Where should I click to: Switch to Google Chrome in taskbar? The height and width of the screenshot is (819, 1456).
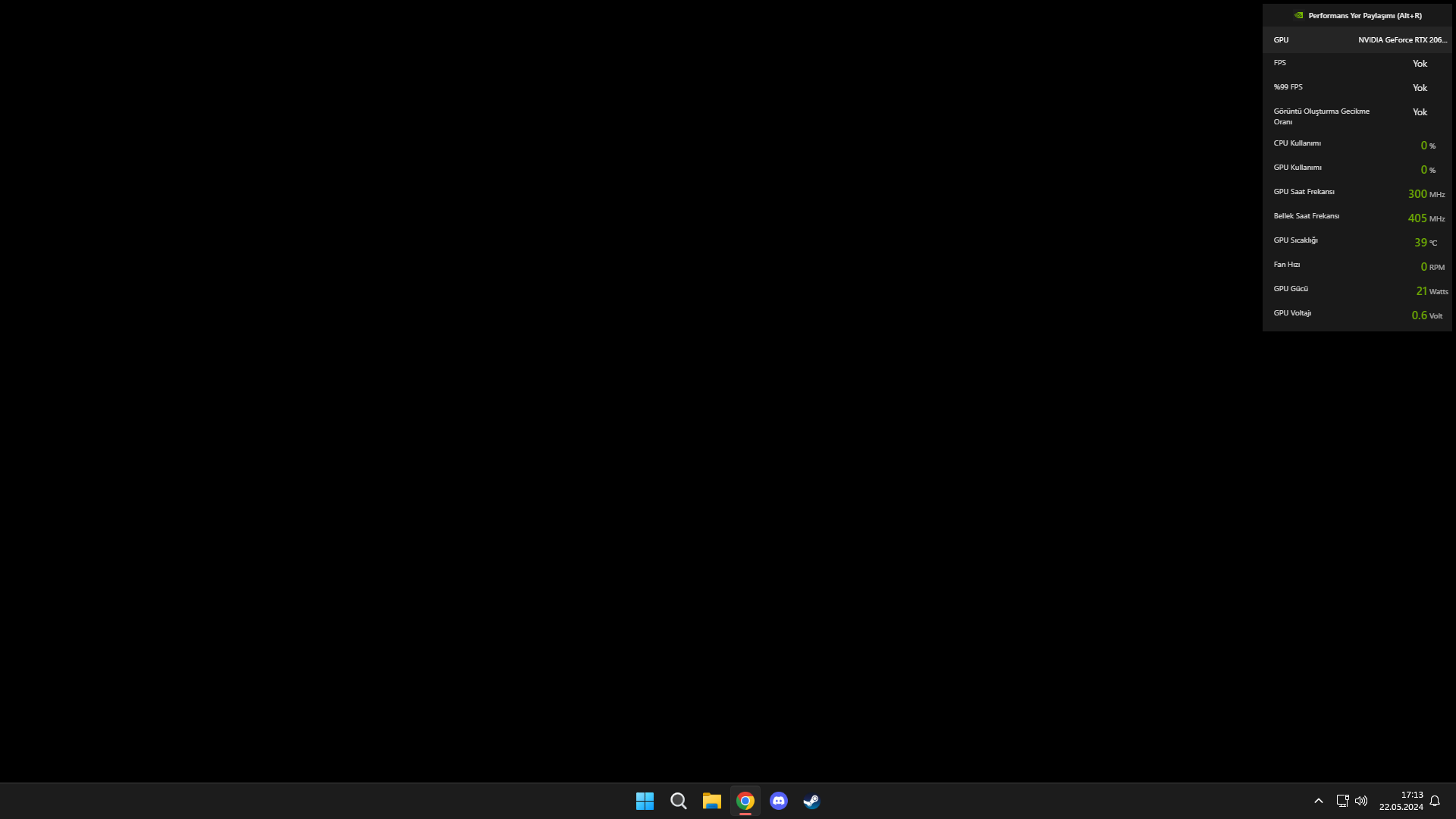745,801
